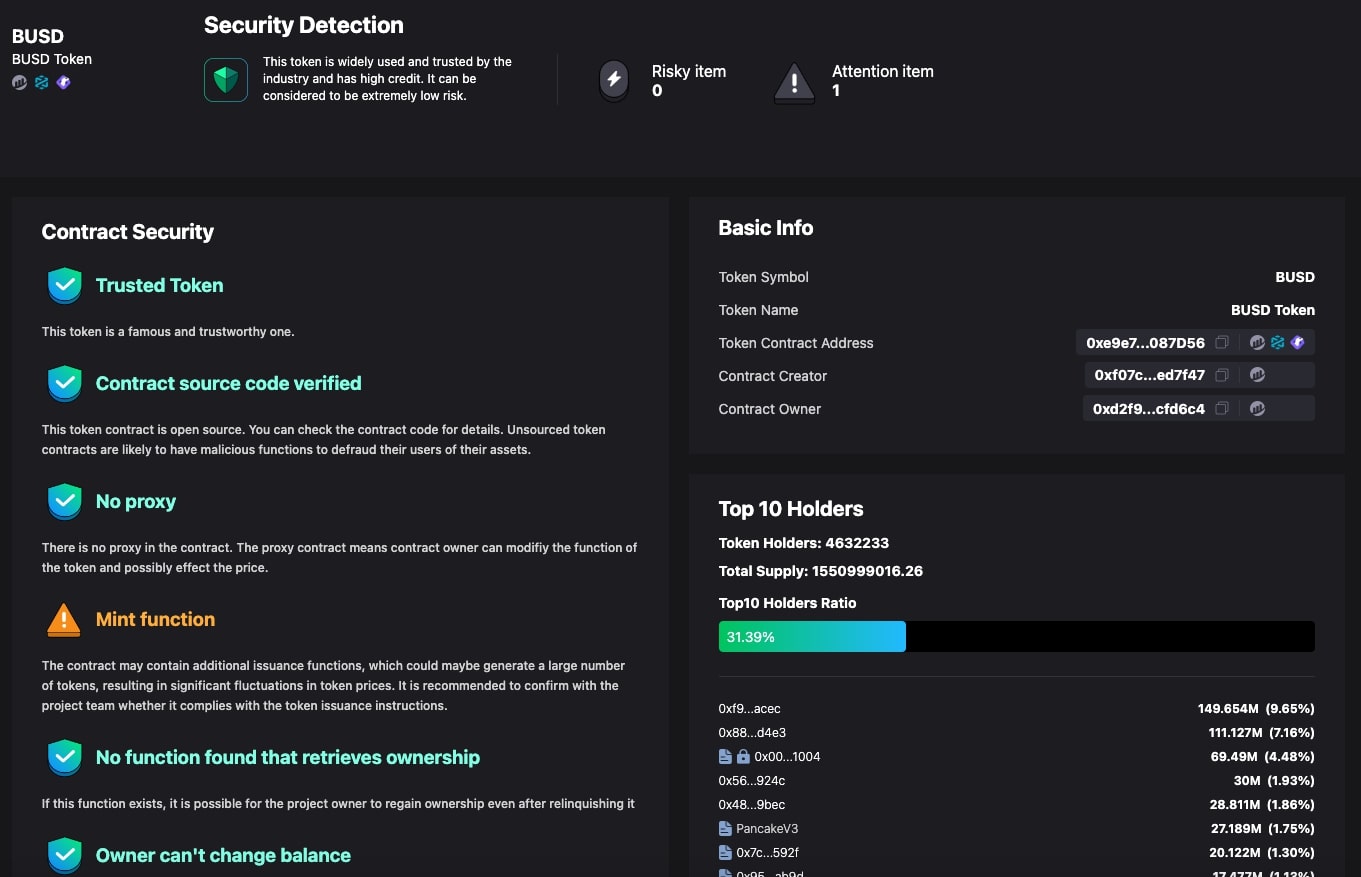The height and width of the screenshot is (877, 1361).
Task: Click the Top10 Holders Ratio bar at 31.39%
Action: coord(1017,637)
